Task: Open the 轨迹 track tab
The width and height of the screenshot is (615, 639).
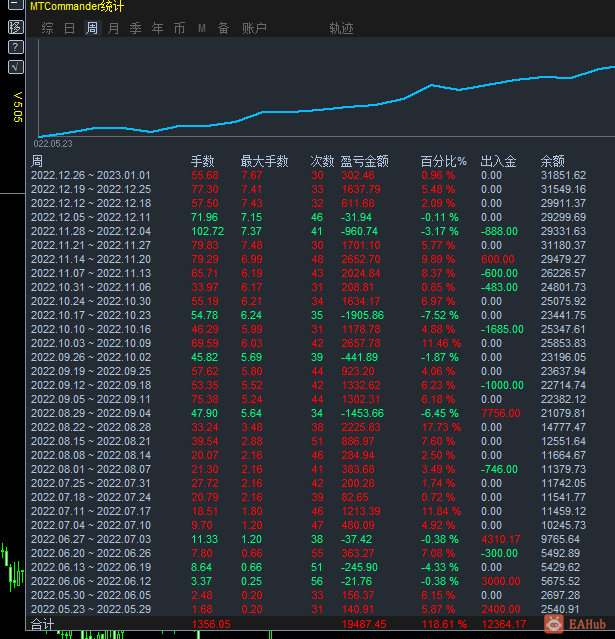Action: pos(342,28)
